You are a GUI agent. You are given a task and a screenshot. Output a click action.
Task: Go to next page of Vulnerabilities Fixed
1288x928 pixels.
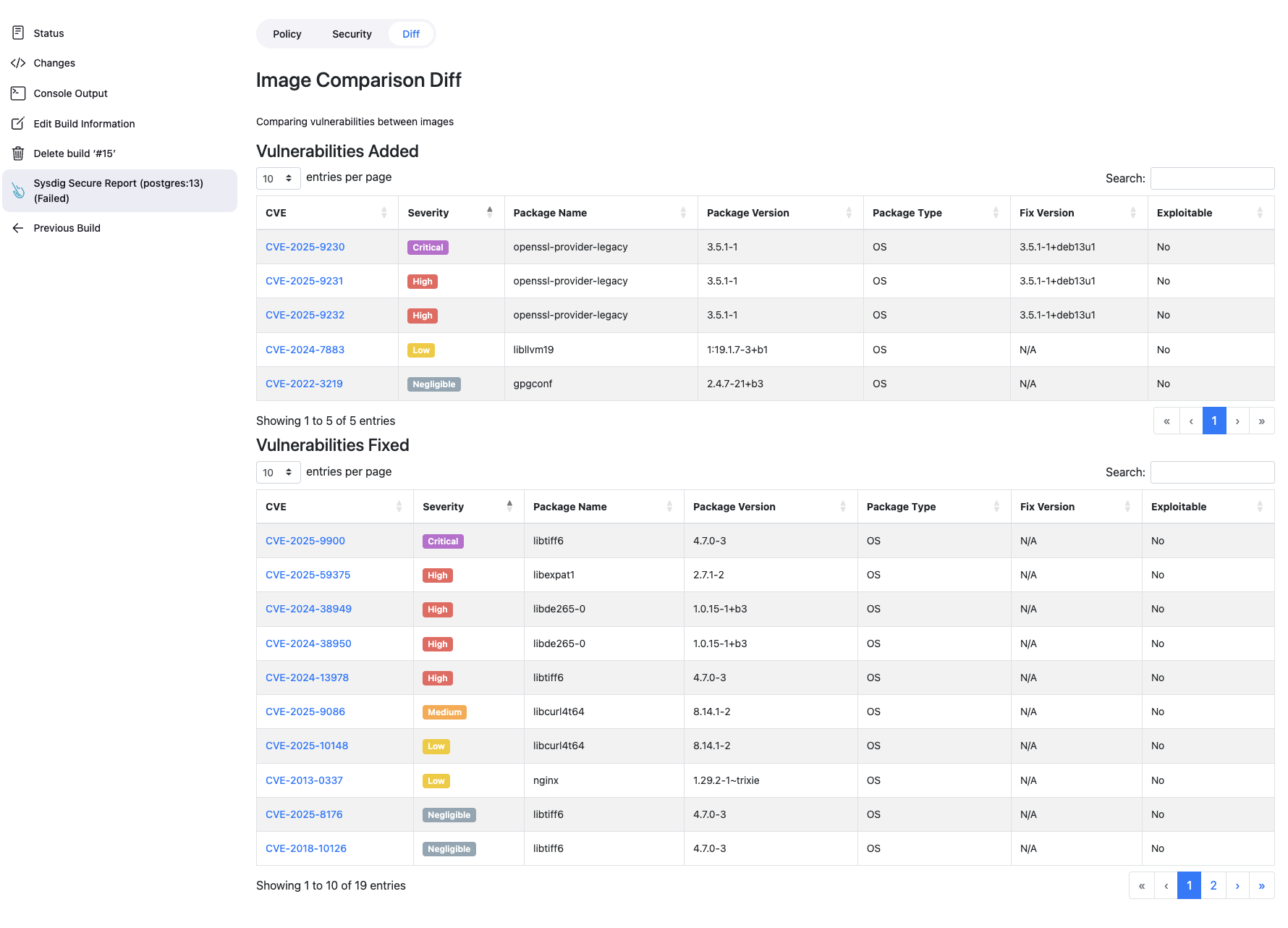tap(1237, 885)
